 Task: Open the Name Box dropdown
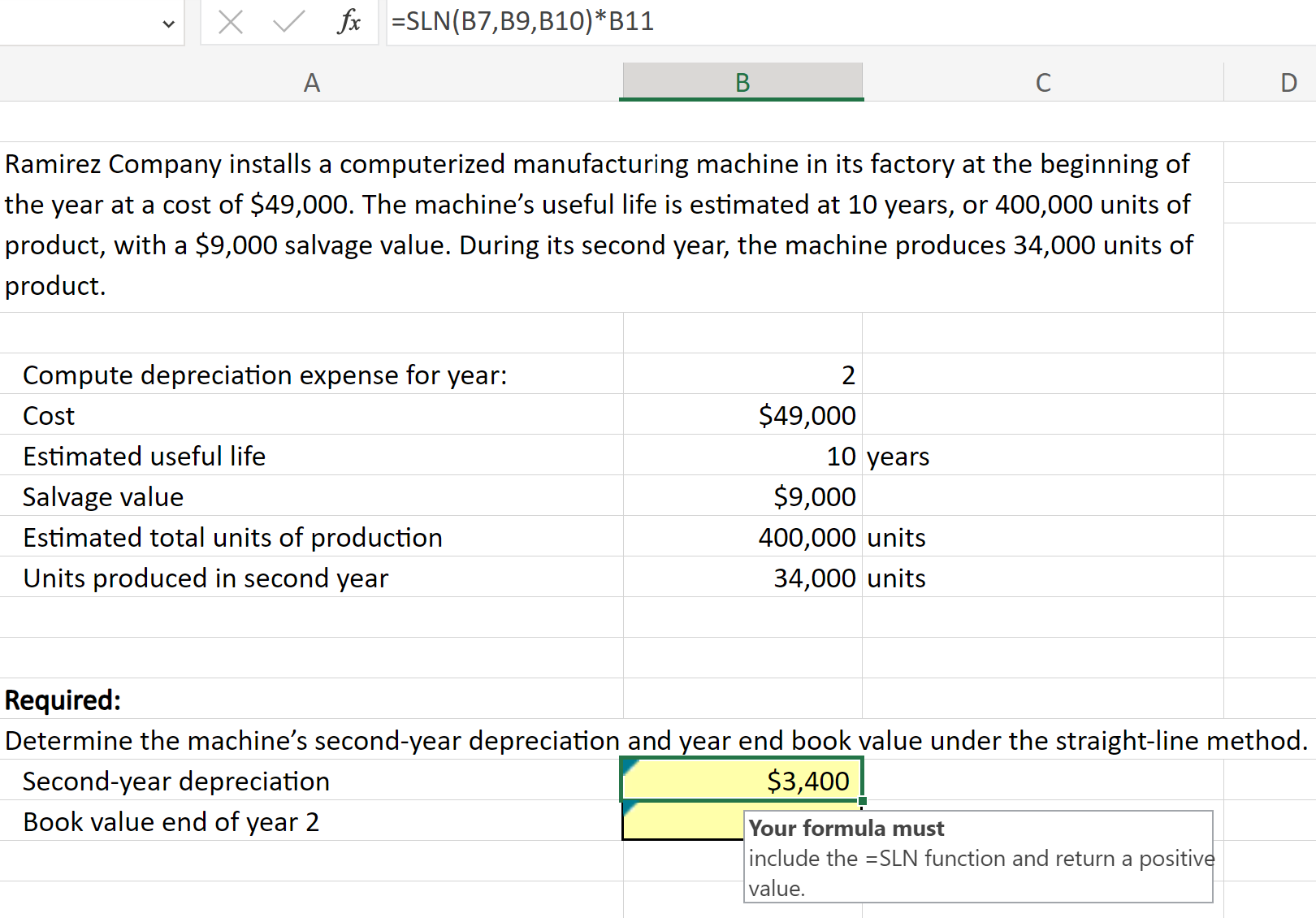167,24
